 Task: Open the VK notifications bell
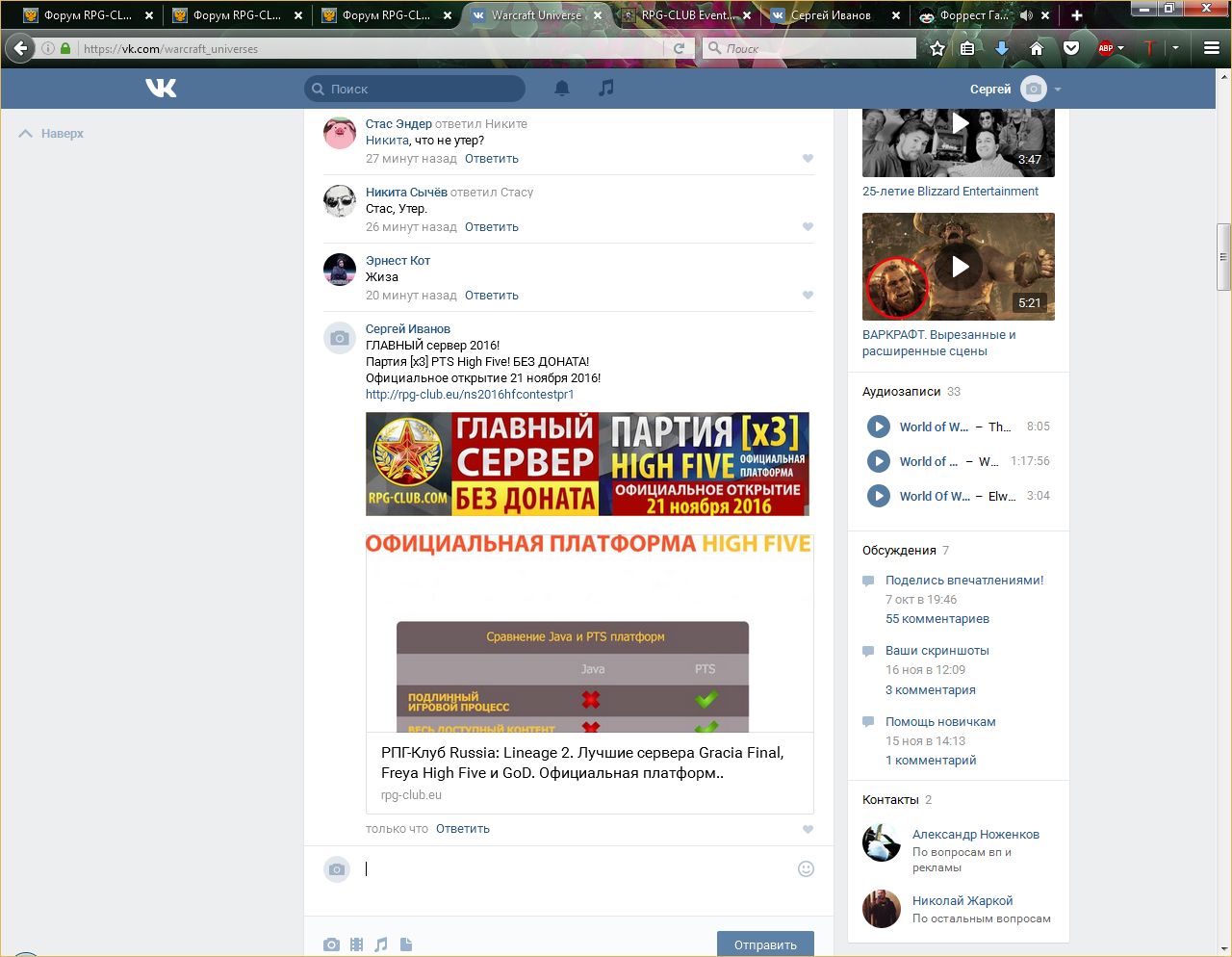562,89
